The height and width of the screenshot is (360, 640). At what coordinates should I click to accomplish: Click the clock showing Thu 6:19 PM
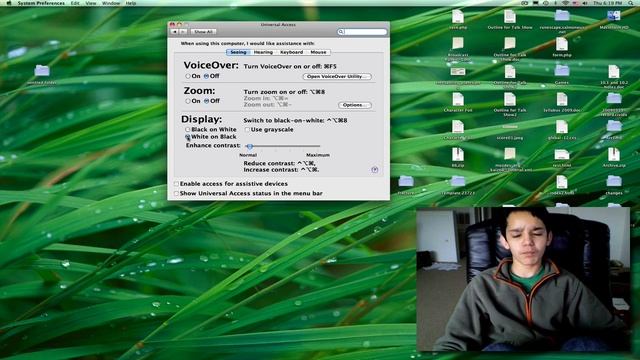click(x=608, y=3)
